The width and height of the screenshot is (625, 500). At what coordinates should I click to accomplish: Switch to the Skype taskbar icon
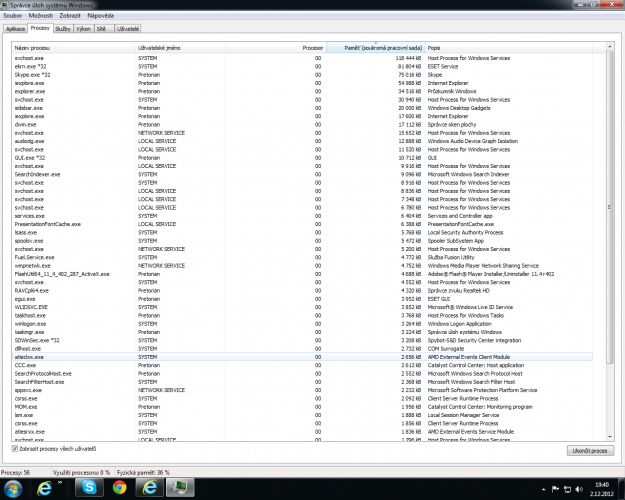[x=89, y=487]
